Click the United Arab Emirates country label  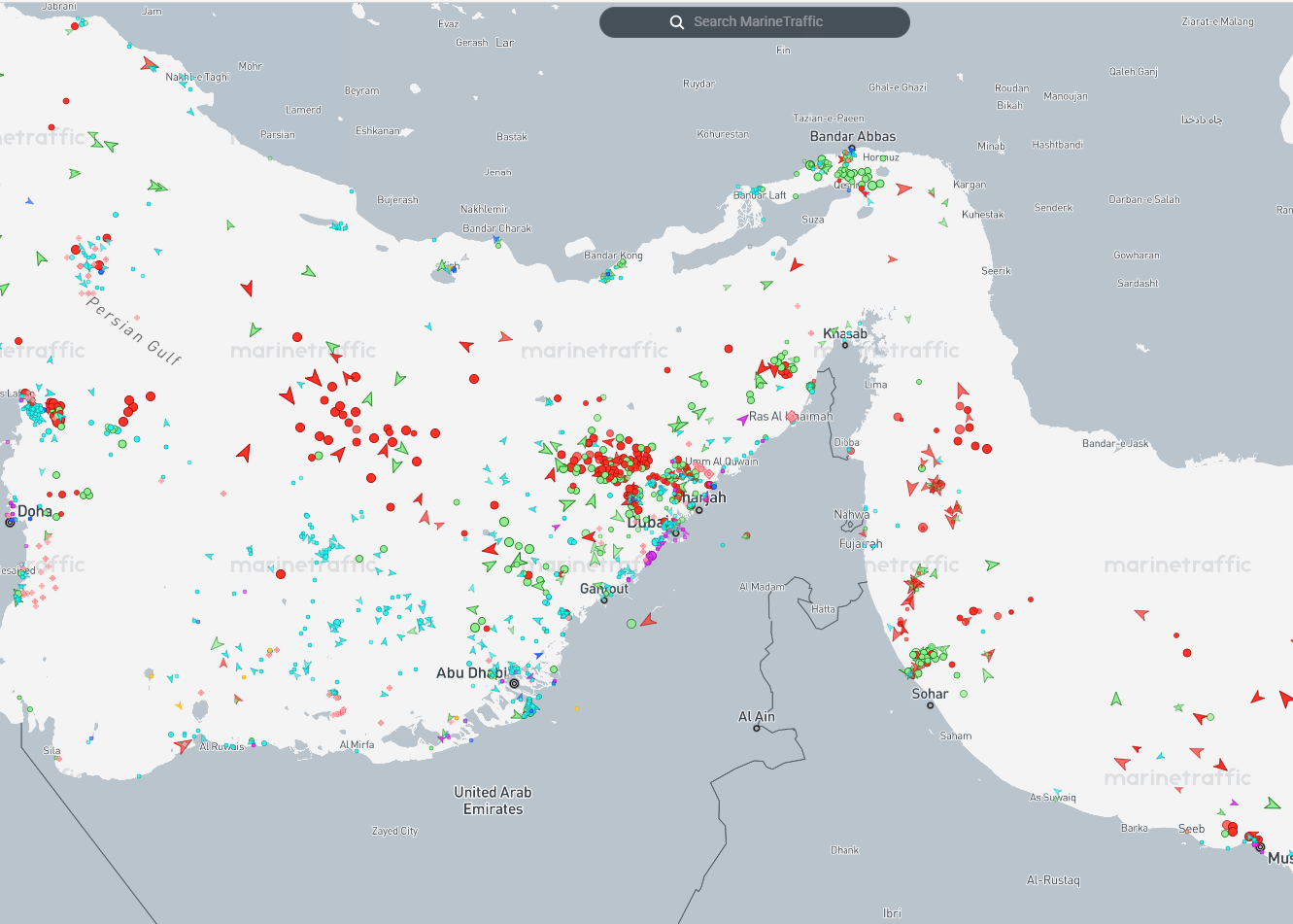point(493,801)
